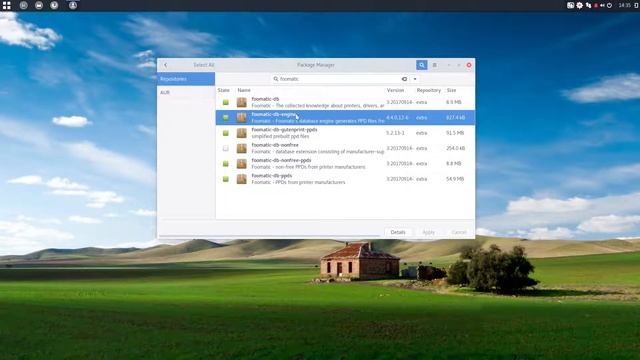
Task: Select the foomatic-db package name
Action: [265, 99]
